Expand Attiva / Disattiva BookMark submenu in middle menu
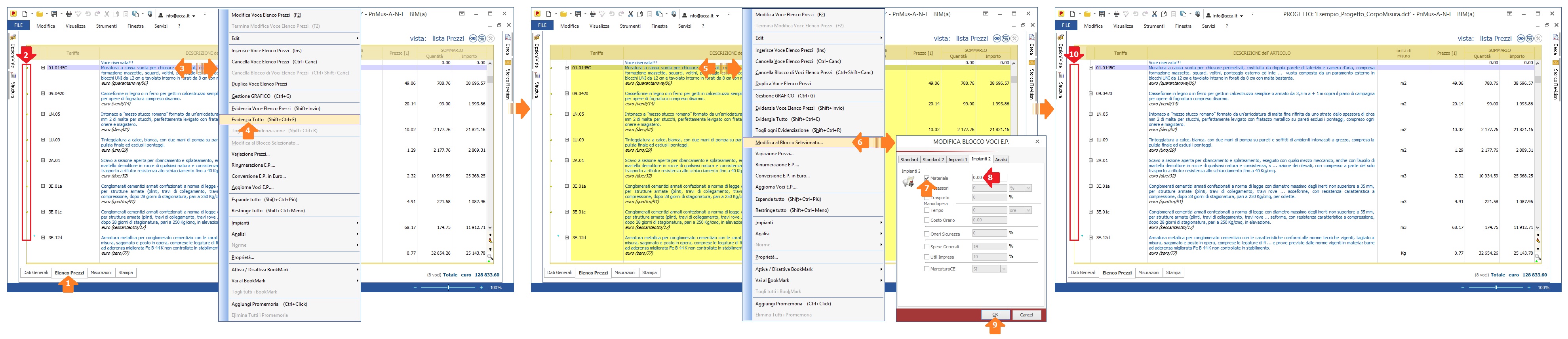 click(x=818, y=269)
